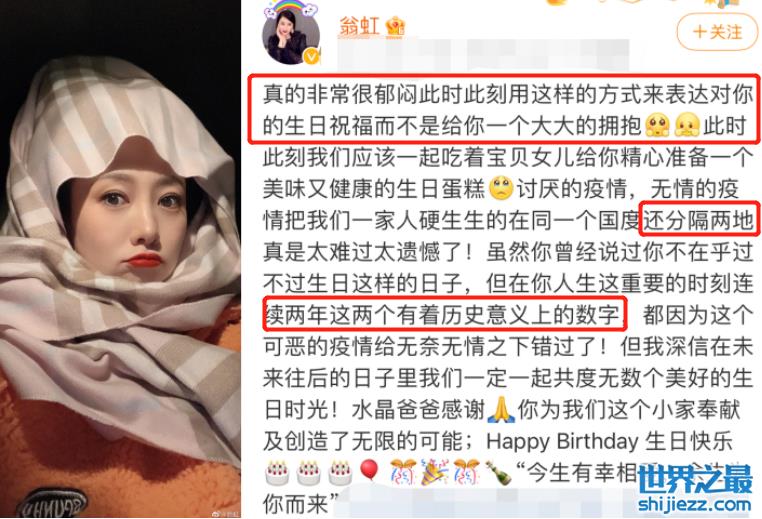Image resolution: width=762 pixels, height=519 pixels.
Task: Click the first hugging face emoji
Action: pyautogui.click(x=658, y=125)
